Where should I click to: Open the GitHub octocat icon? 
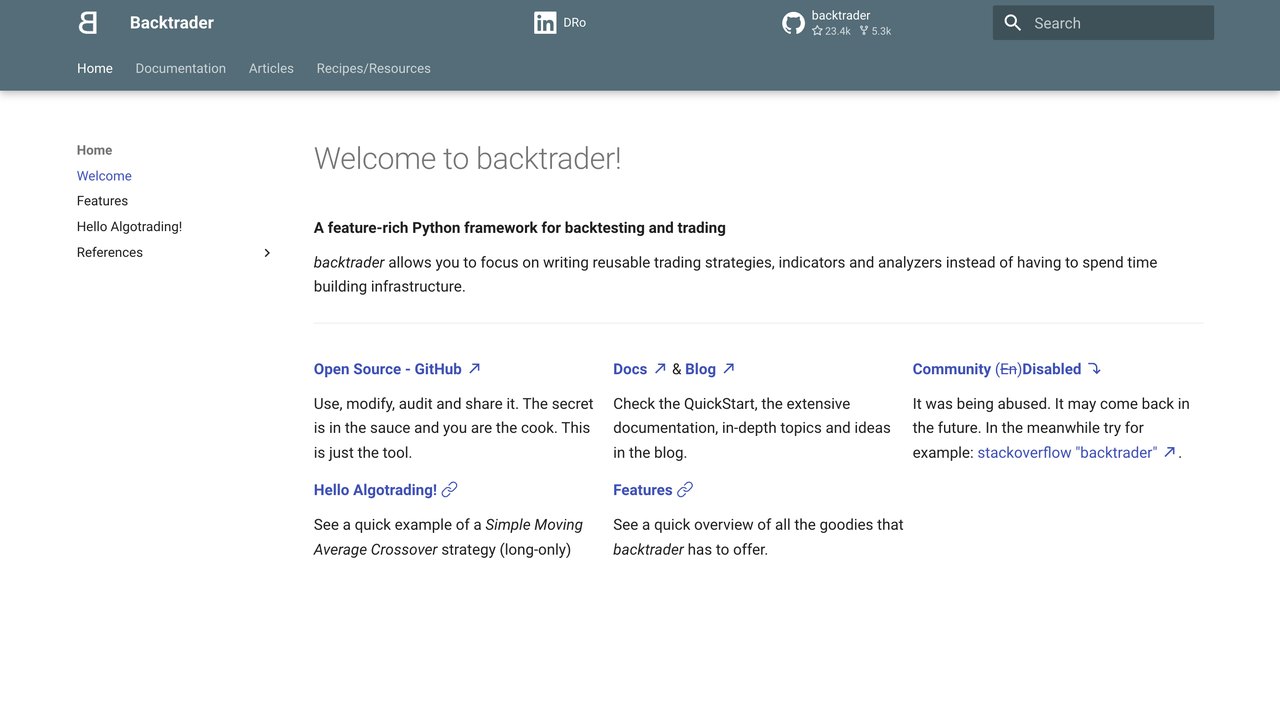point(793,23)
